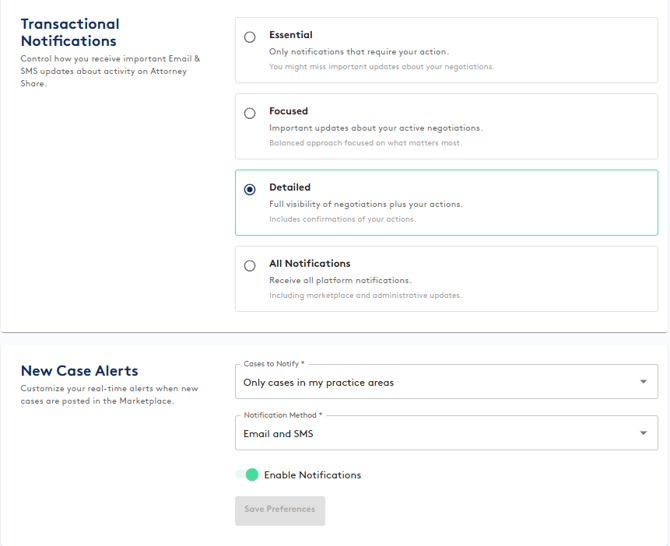Click the 'Email and SMS' selected value
This screenshot has width=670, height=546.
pos(278,434)
